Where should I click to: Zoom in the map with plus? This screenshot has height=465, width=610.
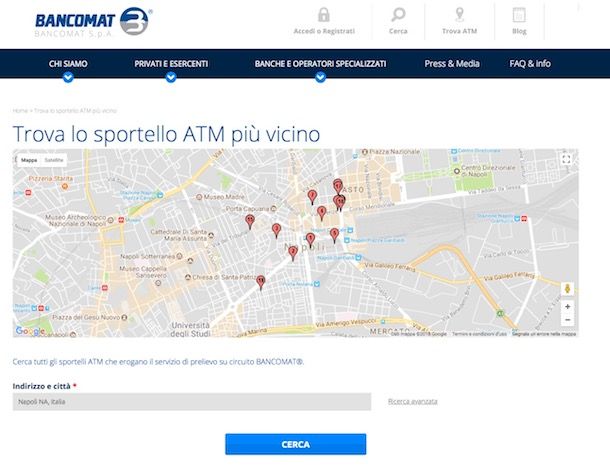pos(568,307)
